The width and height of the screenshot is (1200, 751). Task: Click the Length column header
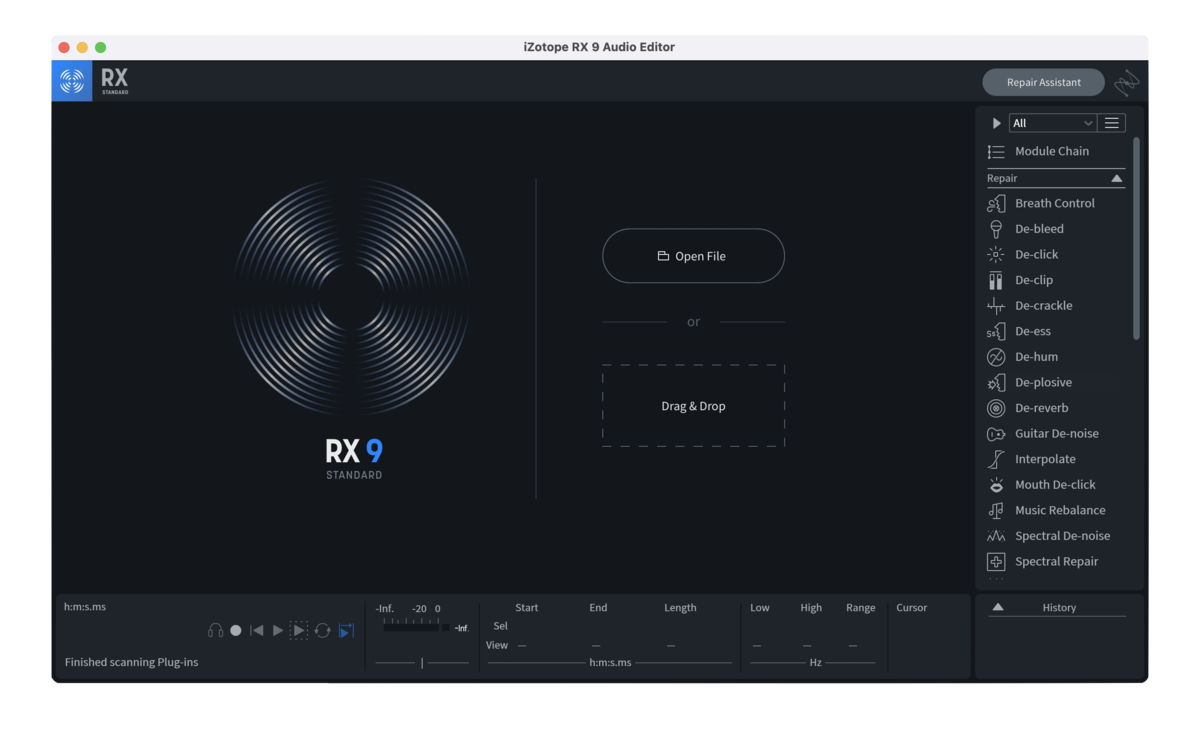pyautogui.click(x=680, y=607)
